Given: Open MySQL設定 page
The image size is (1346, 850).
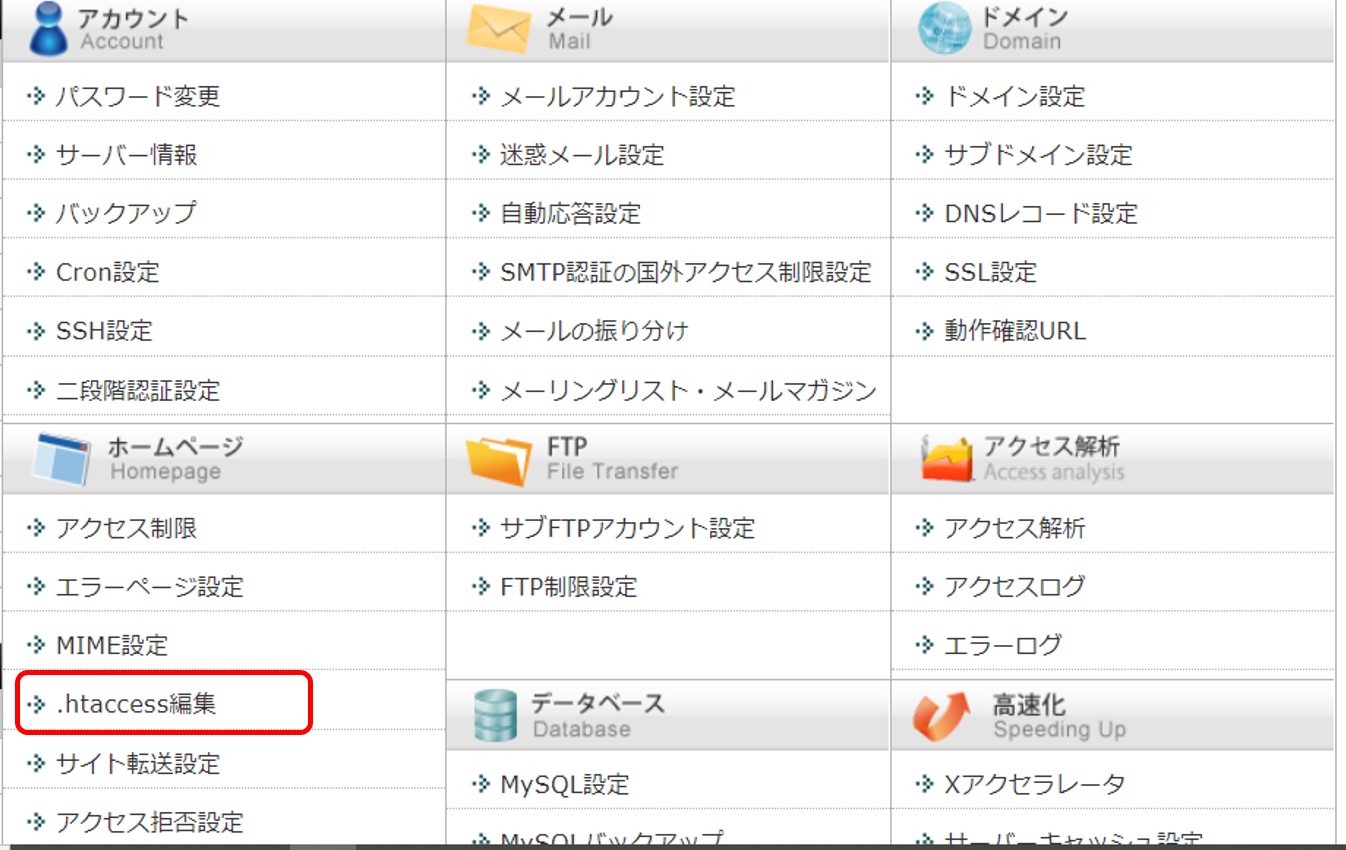Looking at the screenshot, I should pos(564,785).
